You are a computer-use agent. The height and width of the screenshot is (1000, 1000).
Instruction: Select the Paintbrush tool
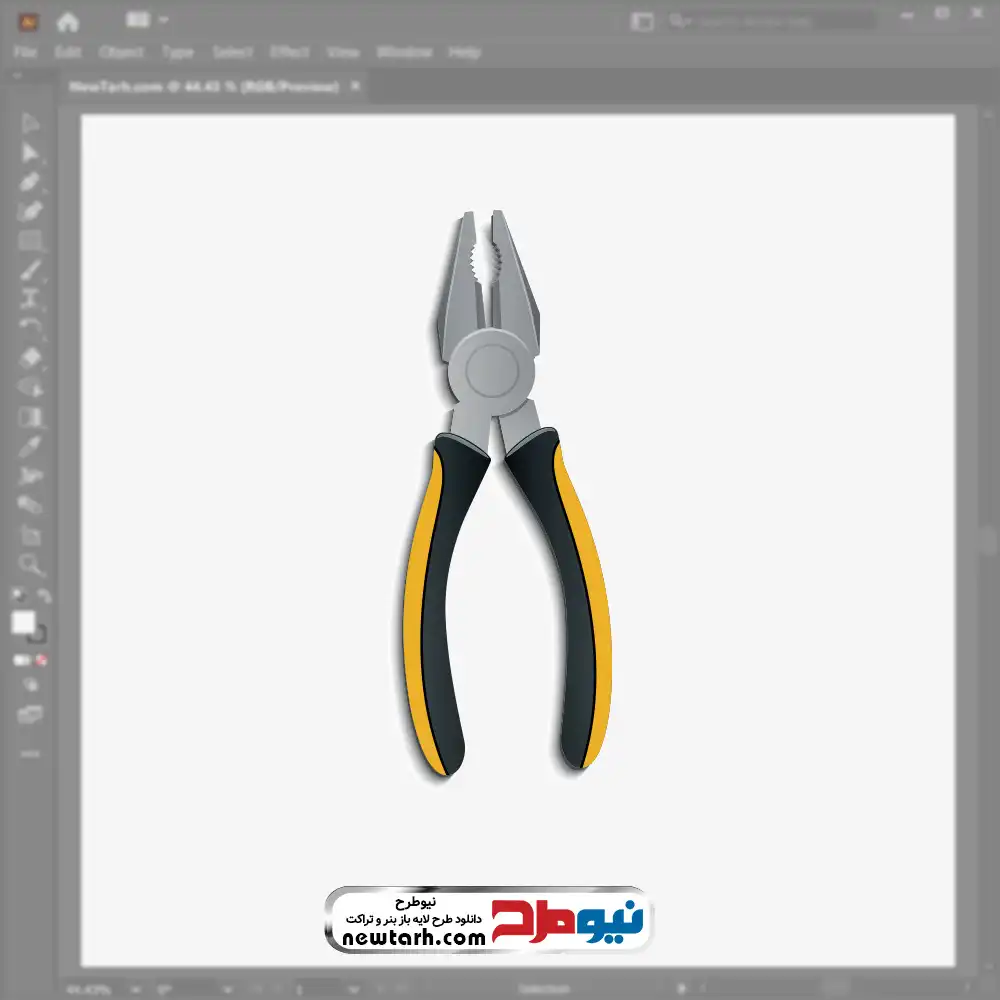(x=30, y=269)
